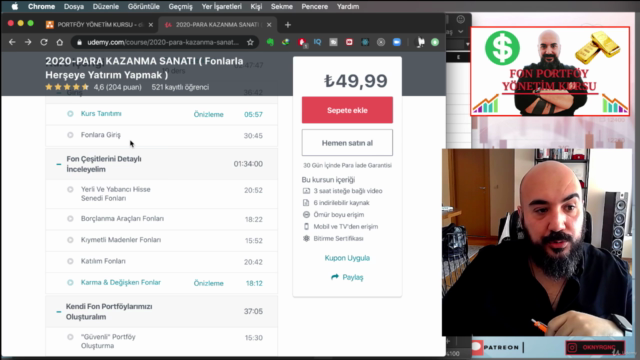Open the Kurs Tanıtımı lecture link
The width and height of the screenshot is (640, 360).
101,113
